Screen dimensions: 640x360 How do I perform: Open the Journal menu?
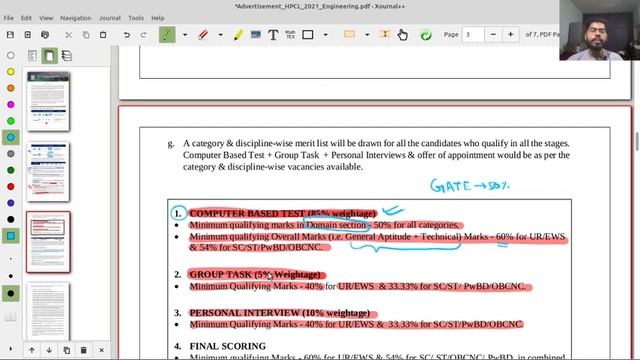coord(110,18)
